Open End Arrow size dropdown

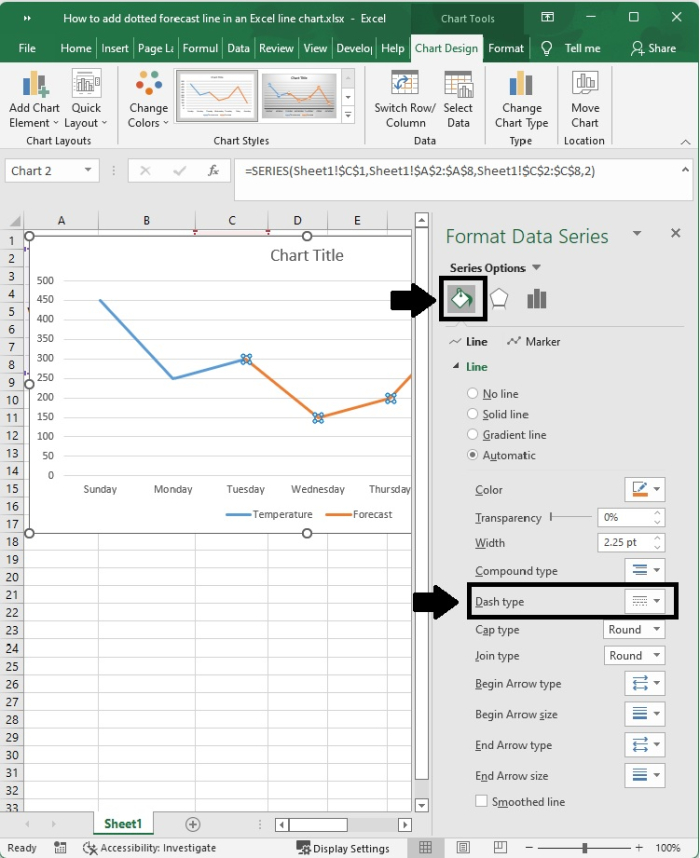(x=645, y=775)
